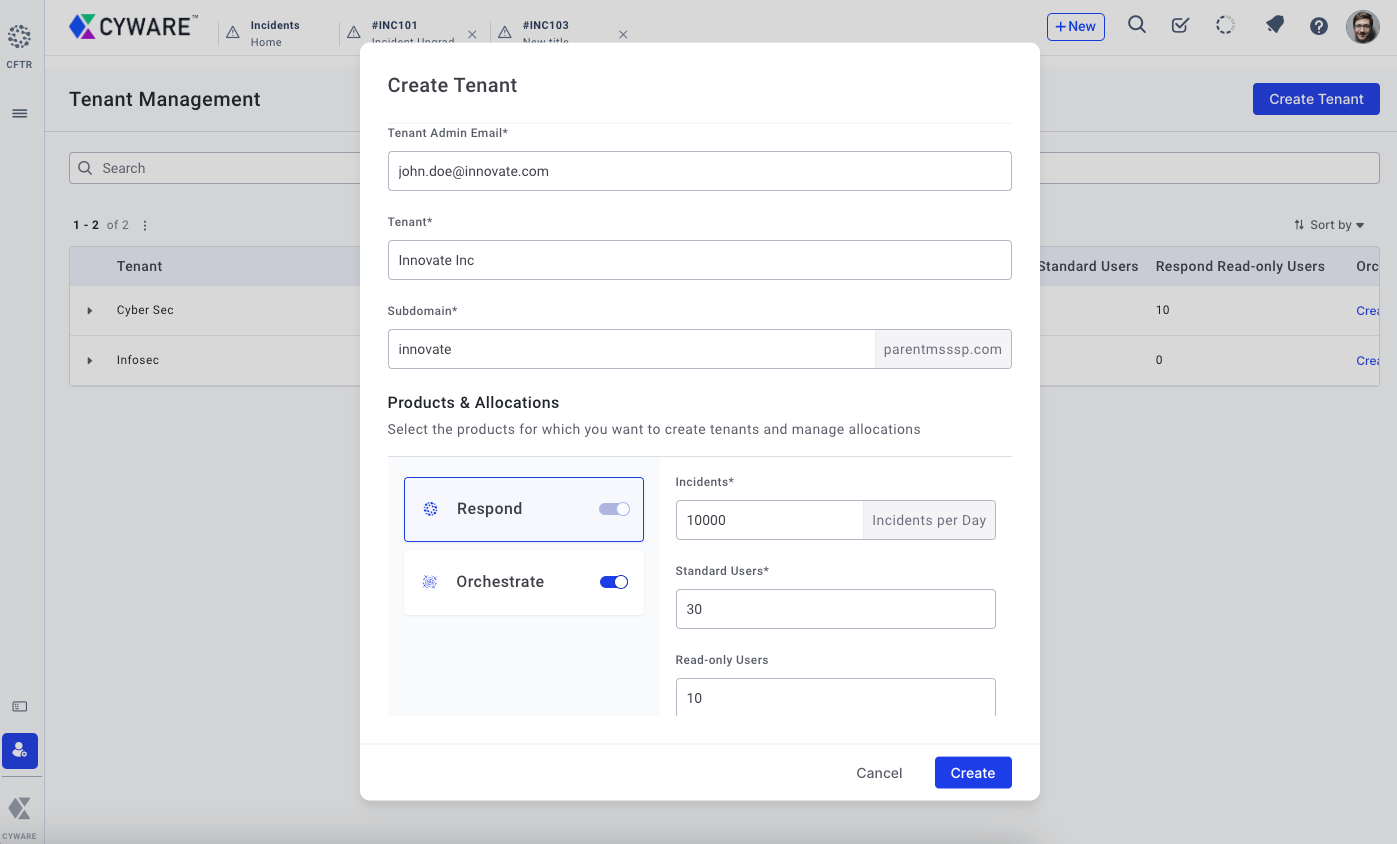
Task: Open the checklist tasks icon in header
Action: tap(1180, 26)
